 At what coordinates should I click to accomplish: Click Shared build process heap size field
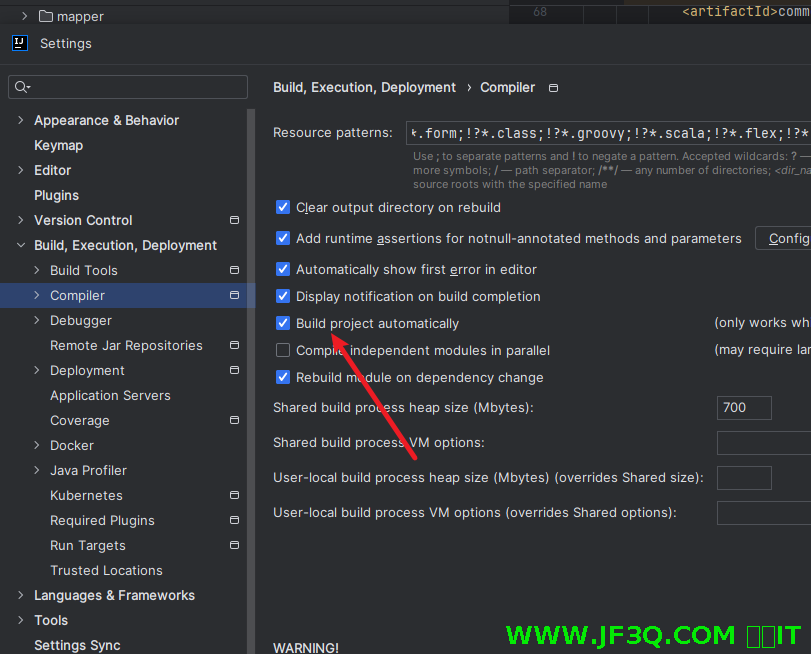[x=744, y=407]
